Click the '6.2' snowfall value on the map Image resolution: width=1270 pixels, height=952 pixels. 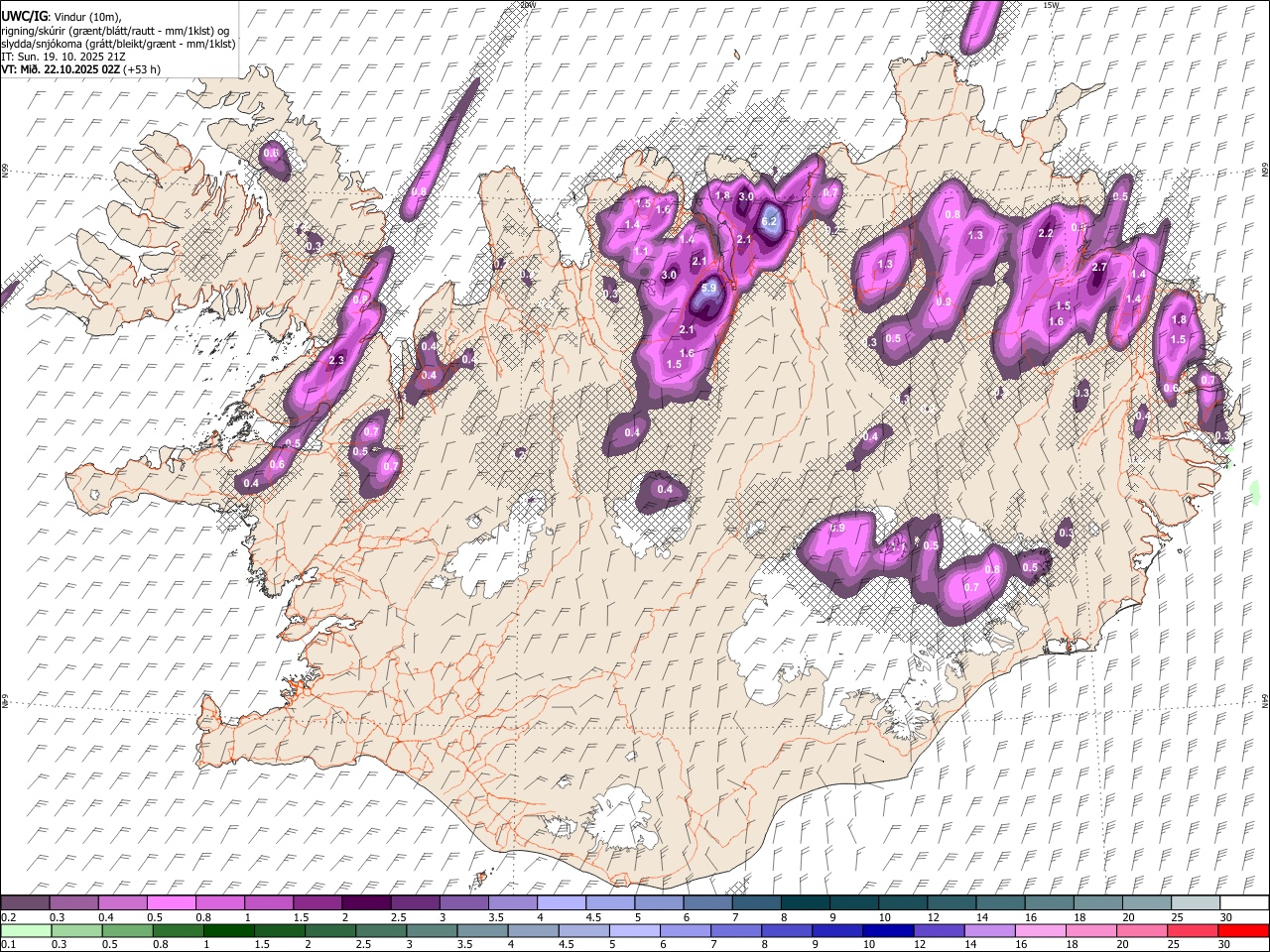click(770, 221)
